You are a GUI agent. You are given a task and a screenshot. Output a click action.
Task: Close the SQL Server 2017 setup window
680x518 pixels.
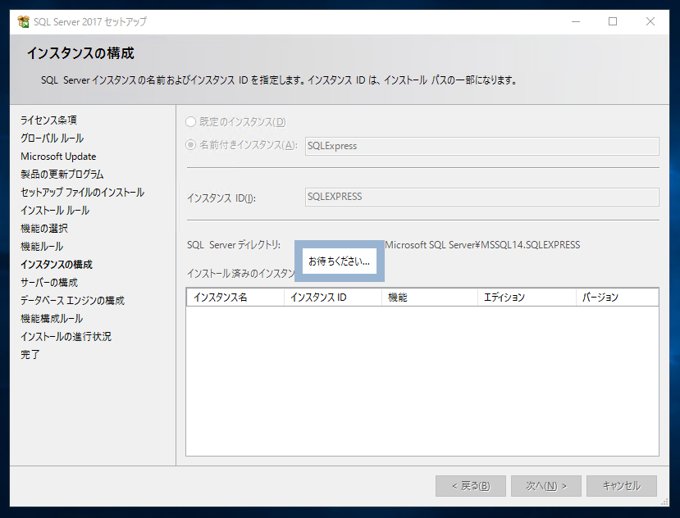650,21
